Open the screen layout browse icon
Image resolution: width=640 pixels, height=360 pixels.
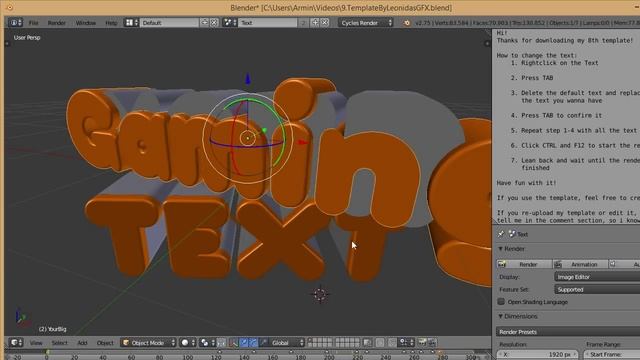pos(131,23)
